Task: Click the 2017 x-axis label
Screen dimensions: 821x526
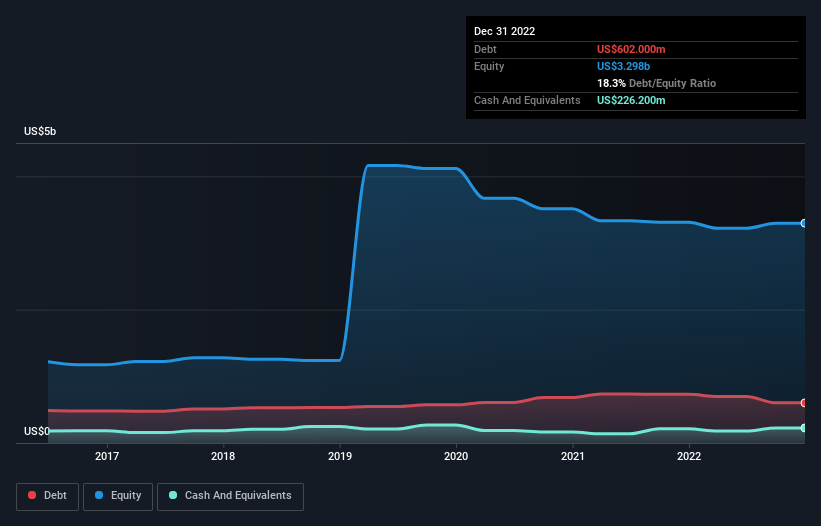Action: (107, 456)
